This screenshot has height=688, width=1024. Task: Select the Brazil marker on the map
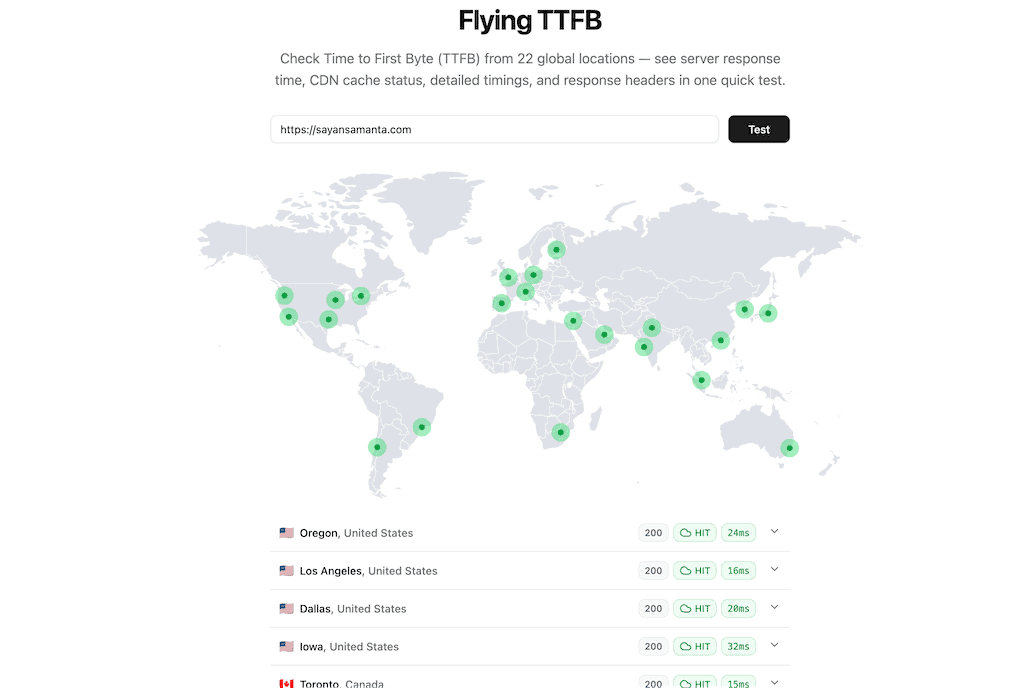click(421, 426)
